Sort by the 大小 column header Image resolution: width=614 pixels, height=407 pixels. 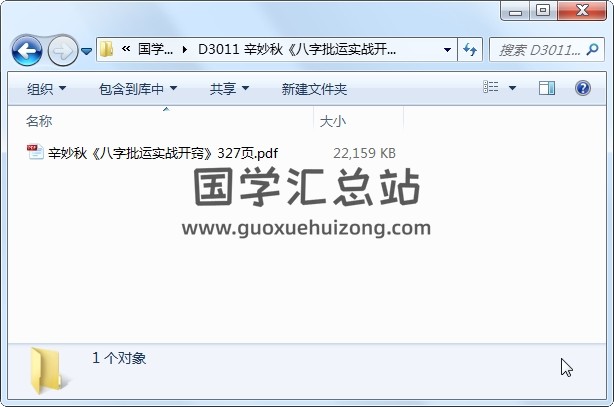coord(332,121)
